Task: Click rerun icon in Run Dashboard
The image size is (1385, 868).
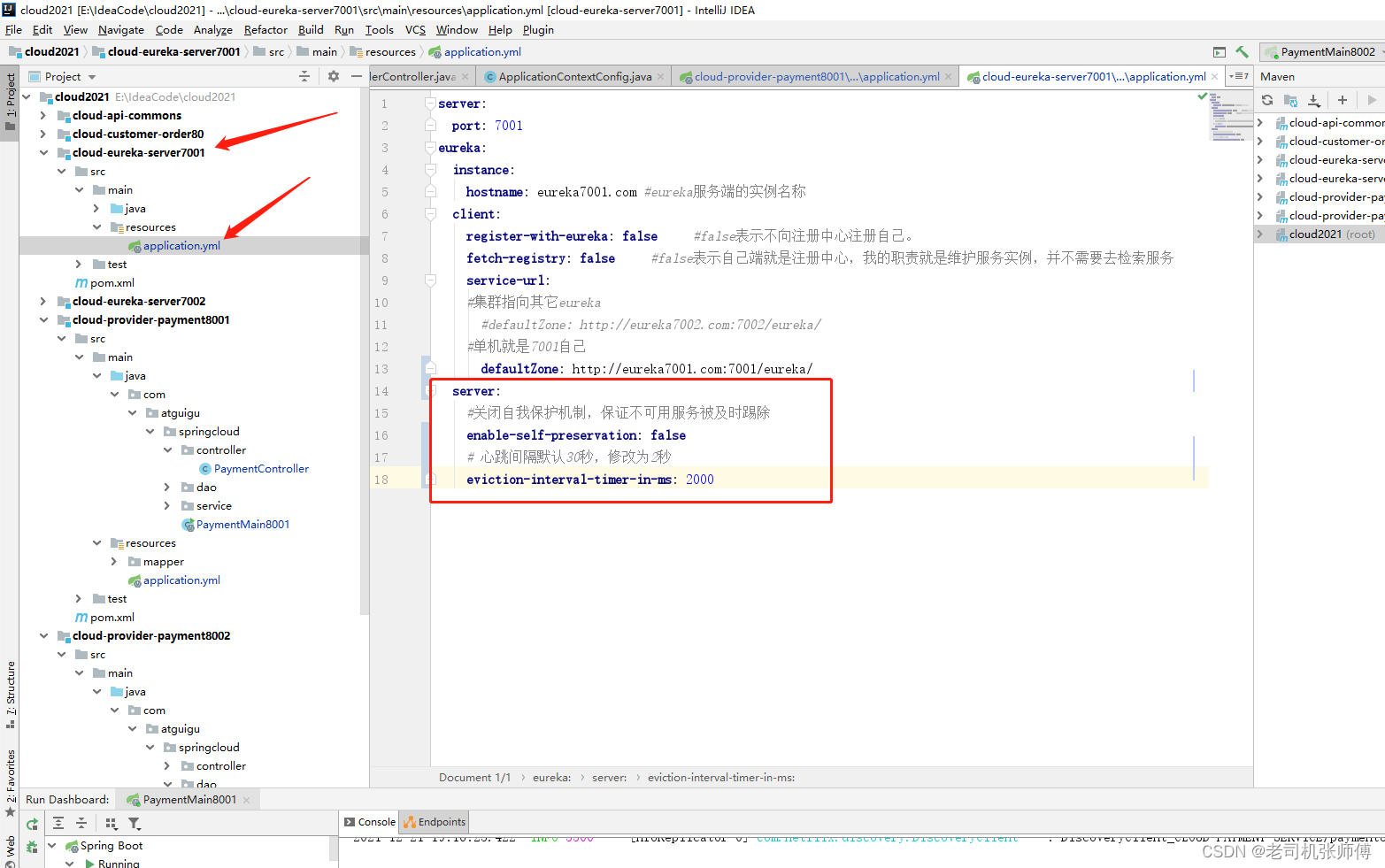Action: pyautogui.click(x=32, y=824)
